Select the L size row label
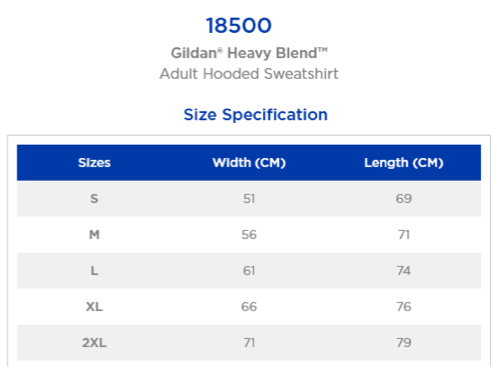 click(x=94, y=271)
